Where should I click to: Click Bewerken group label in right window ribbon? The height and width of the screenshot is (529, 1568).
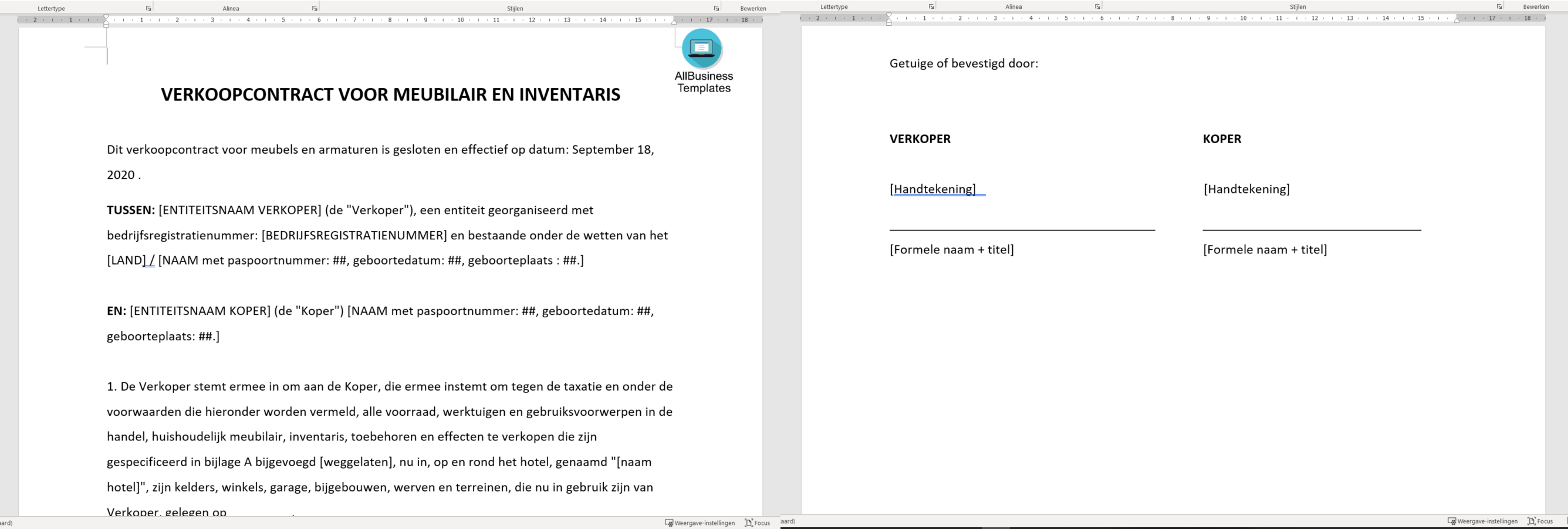(1536, 6)
